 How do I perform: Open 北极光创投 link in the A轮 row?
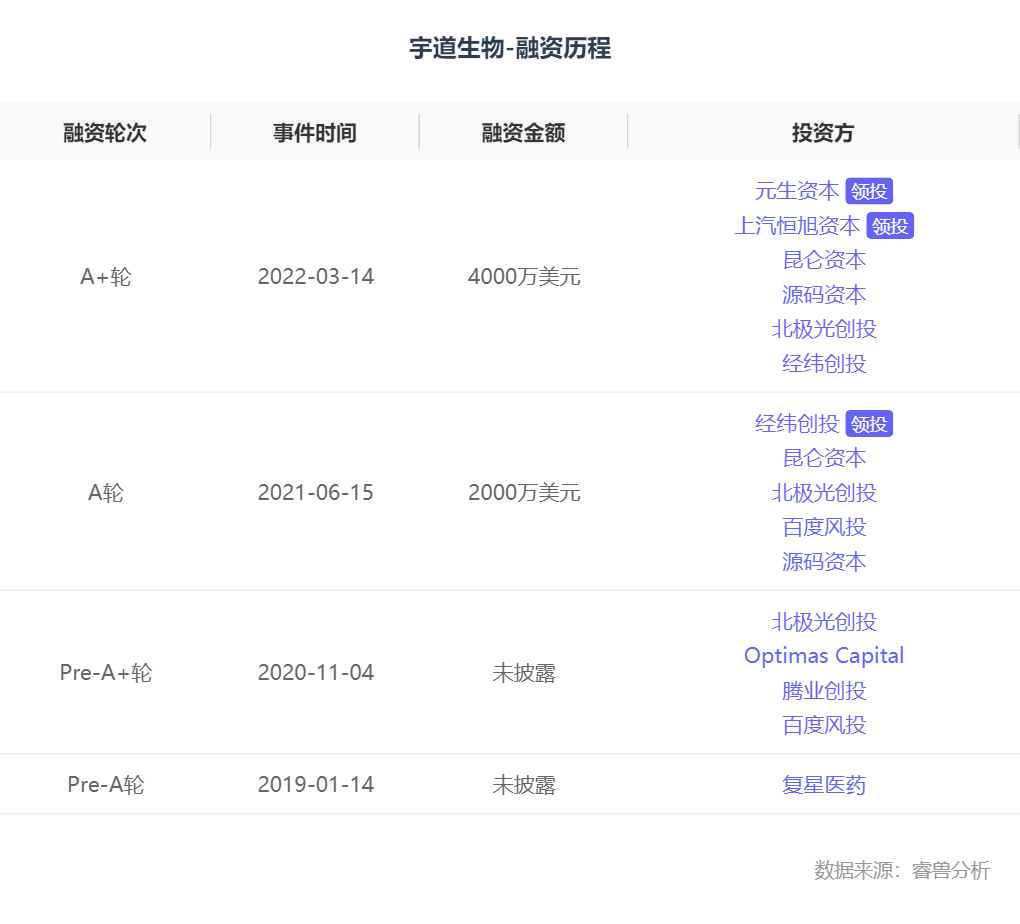pyautogui.click(x=824, y=493)
